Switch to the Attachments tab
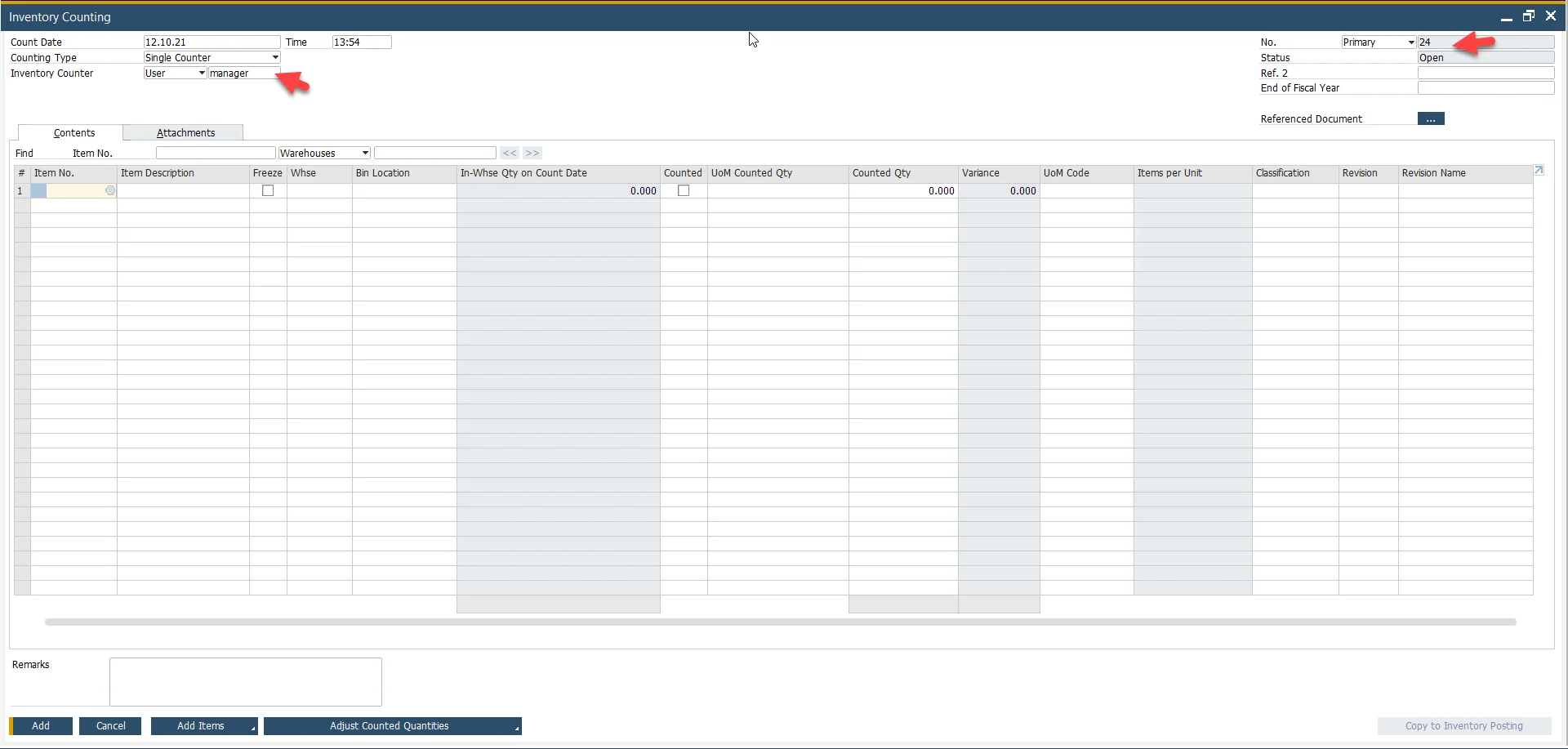This screenshot has height=749, width=1568. coord(185,133)
